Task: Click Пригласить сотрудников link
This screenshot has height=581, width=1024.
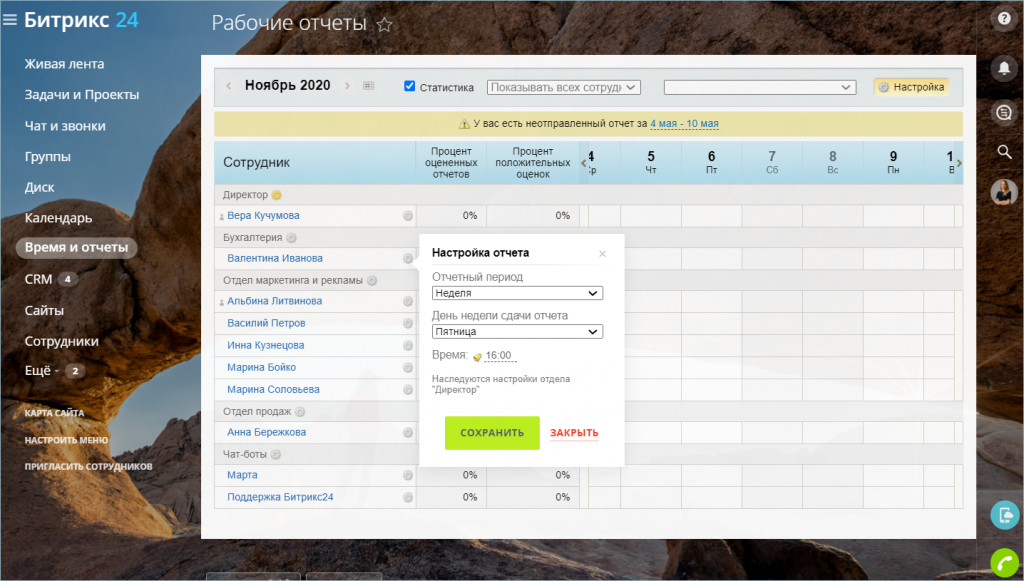Action: pos(88,467)
